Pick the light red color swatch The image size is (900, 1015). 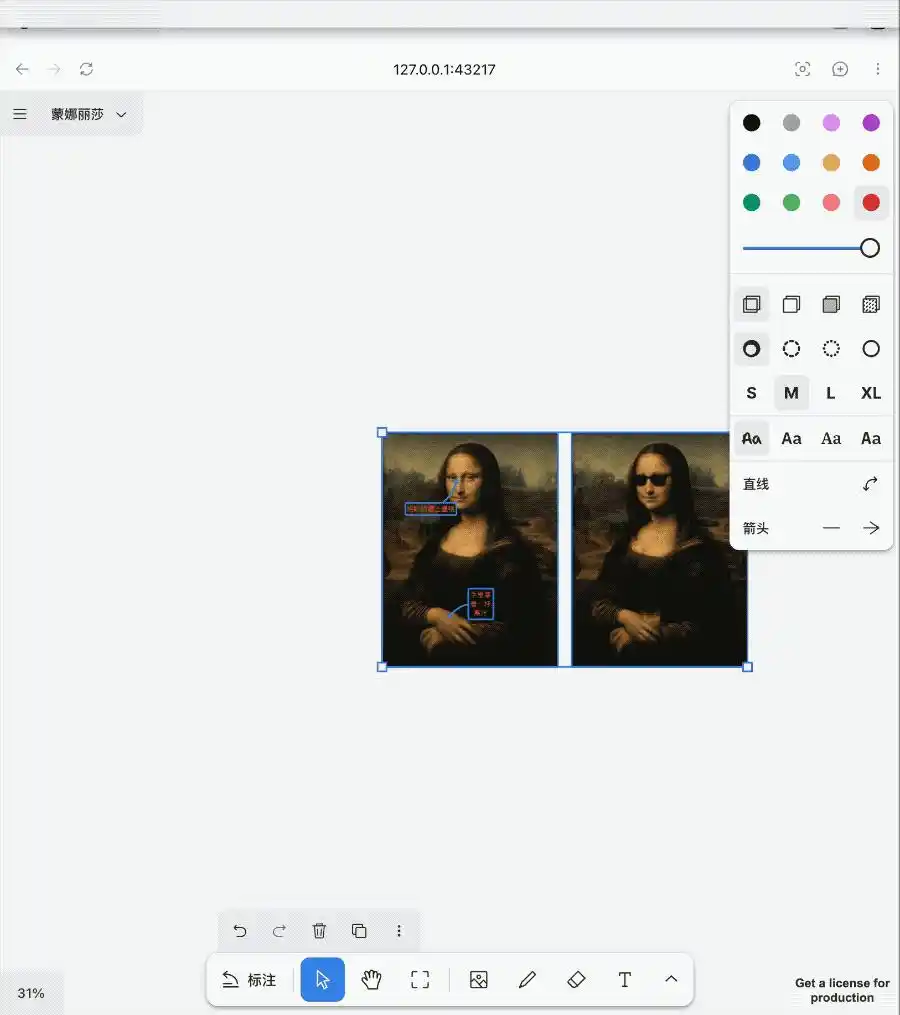[831, 203]
